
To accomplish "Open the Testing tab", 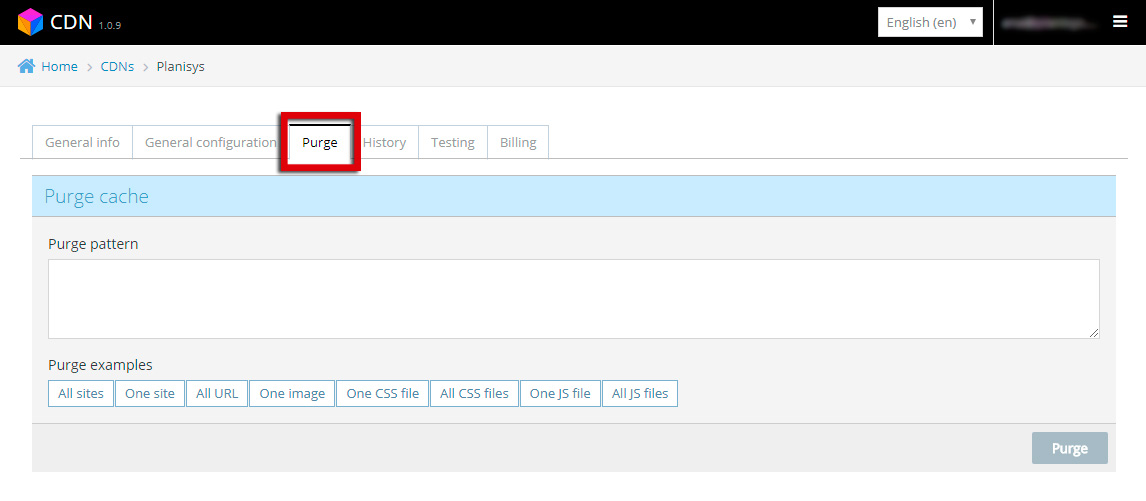I will click(x=452, y=143).
